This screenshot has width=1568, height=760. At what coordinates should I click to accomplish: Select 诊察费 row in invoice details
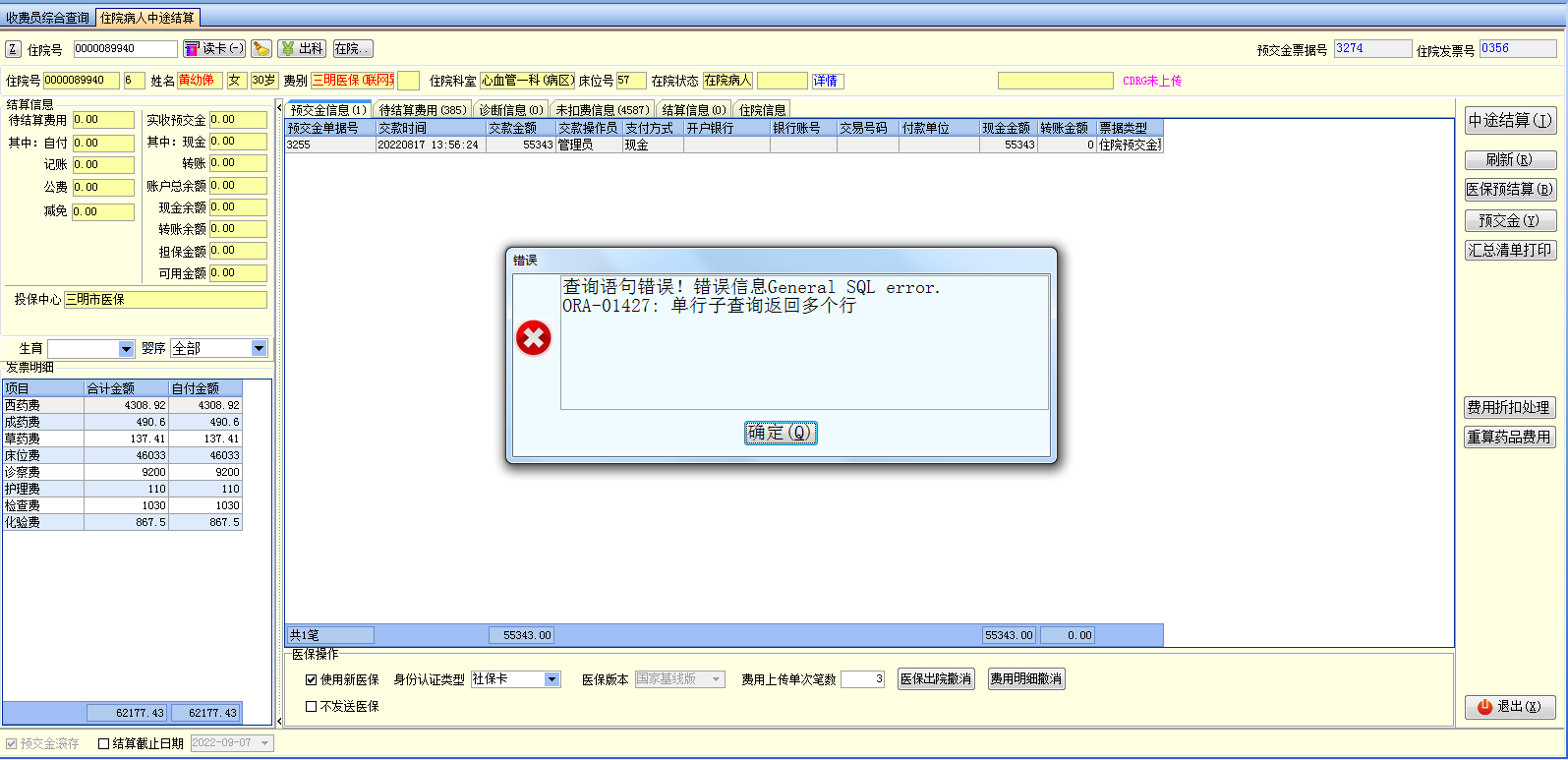122,472
